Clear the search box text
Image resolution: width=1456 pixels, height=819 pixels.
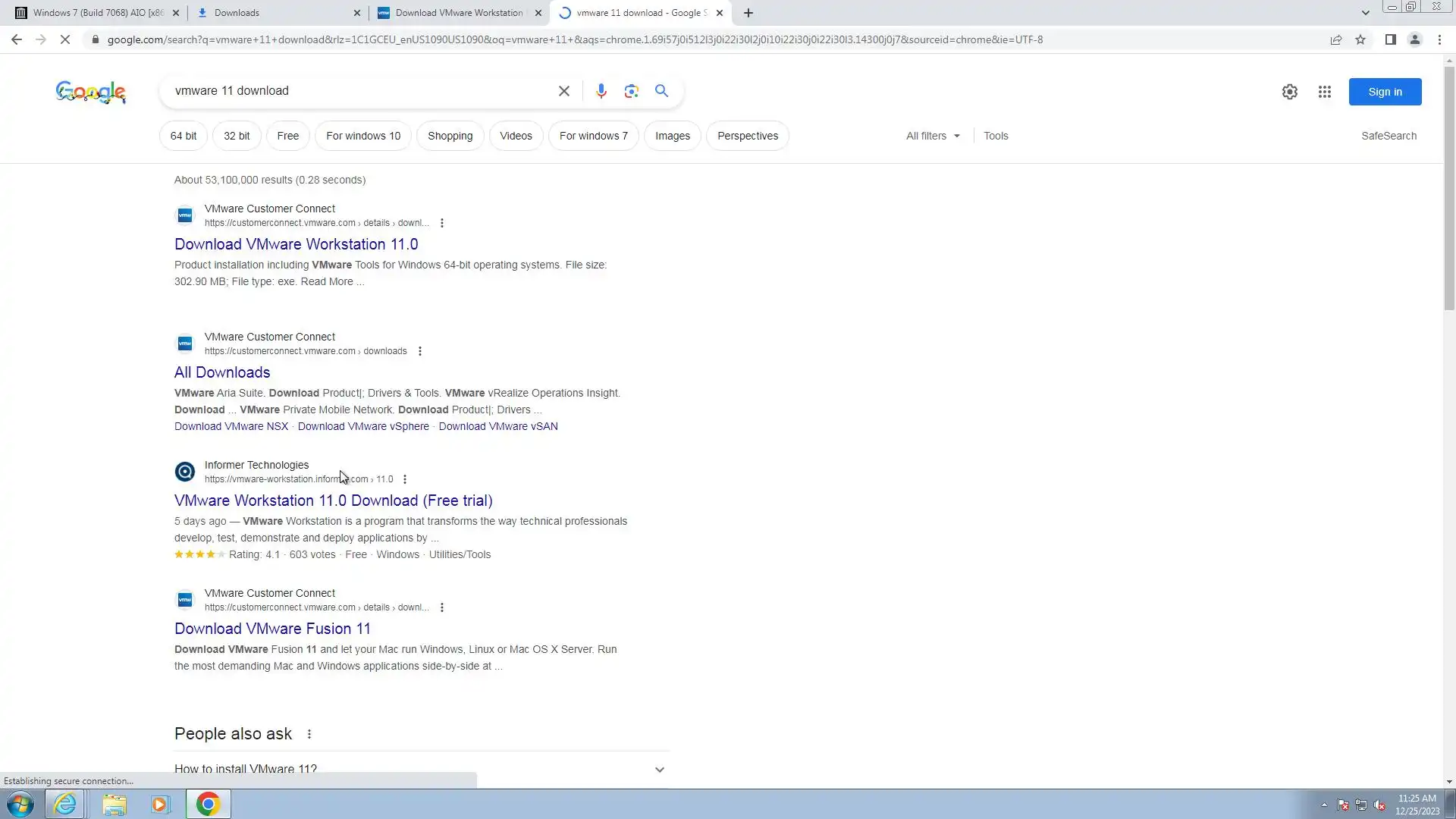click(x=563, y=91)
